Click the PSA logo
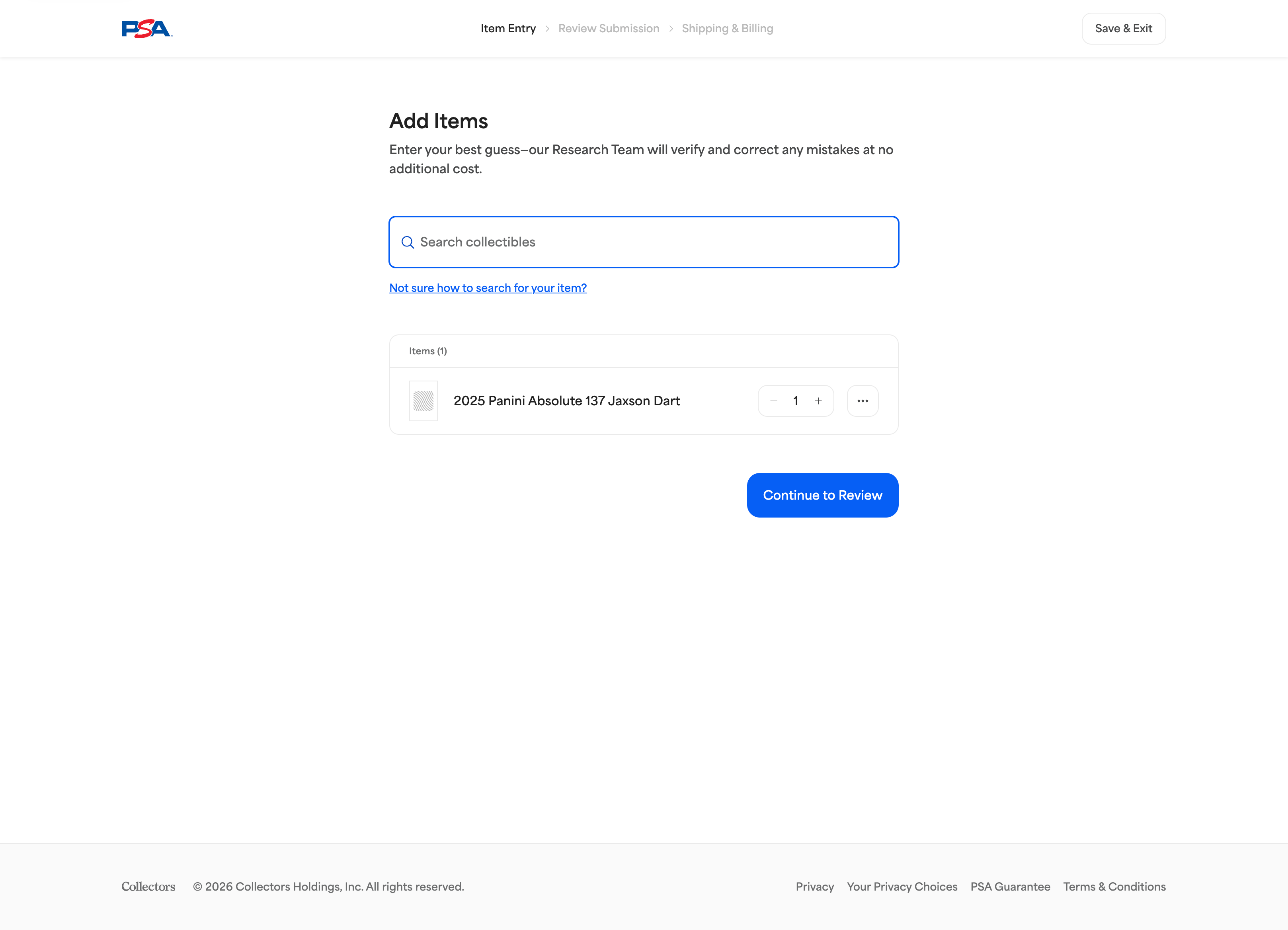Image resolution: width=1288 pixels, height=930 pixels. tap(146, 28)
